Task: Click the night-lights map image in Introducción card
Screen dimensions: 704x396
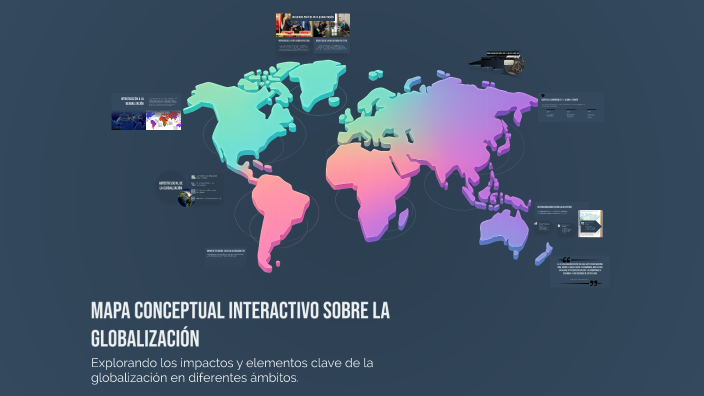Action: coord(128,121)
